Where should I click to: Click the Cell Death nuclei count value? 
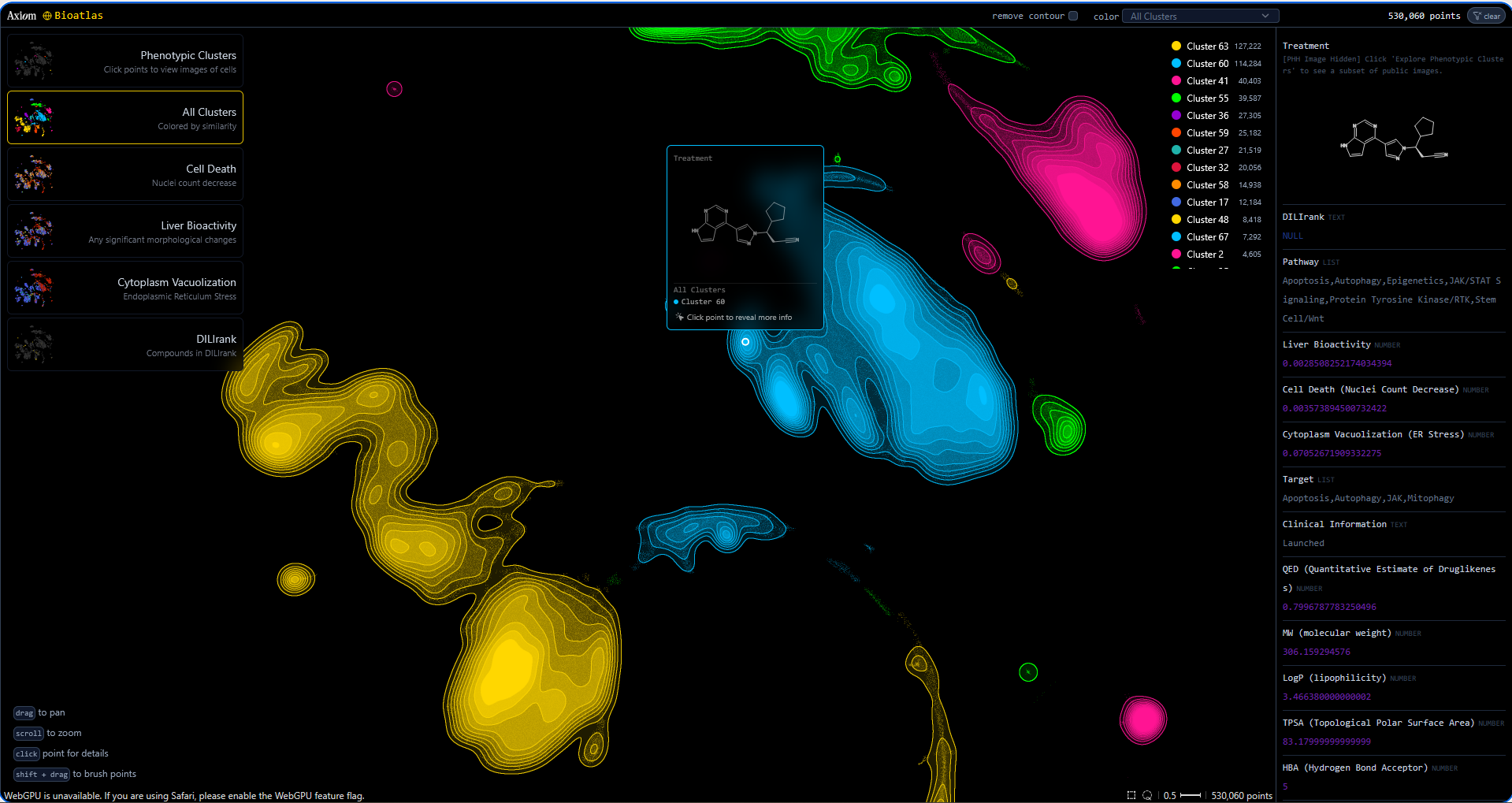click(x=1334, y=408)
